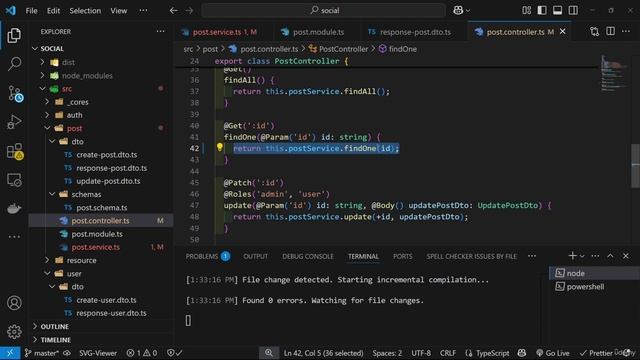Toggle the primary side bar
The width and height of the screenshot is (640, 360).
click(x=542, y=10)
